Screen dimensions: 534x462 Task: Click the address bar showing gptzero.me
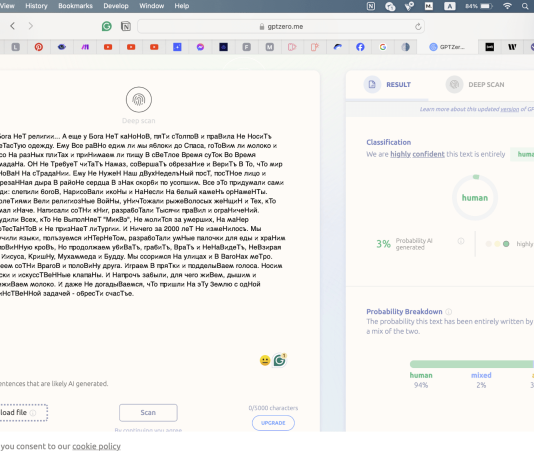coord(281,26)
